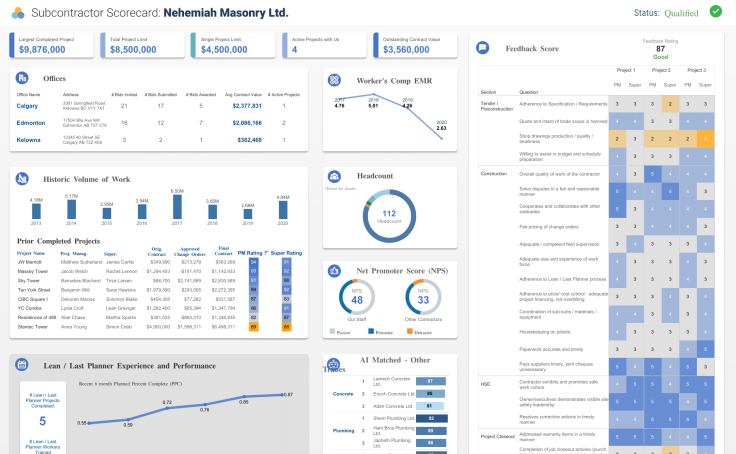Select the Kelowna office link
Screen dimensions: 736x454
tap(29, 140)
